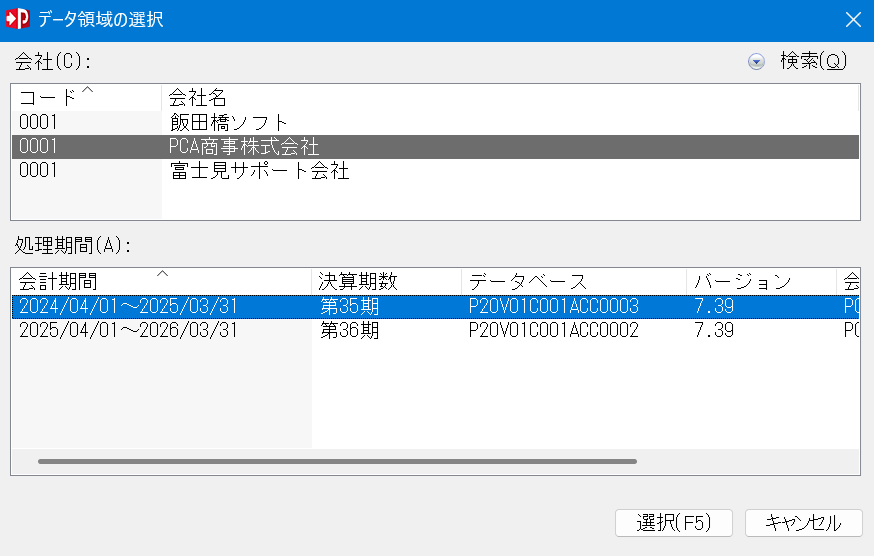Click code 0001 beside 富士見サポート会社
Image resolution: width=875 pixels, height=556 pixels.
[38, 170]
